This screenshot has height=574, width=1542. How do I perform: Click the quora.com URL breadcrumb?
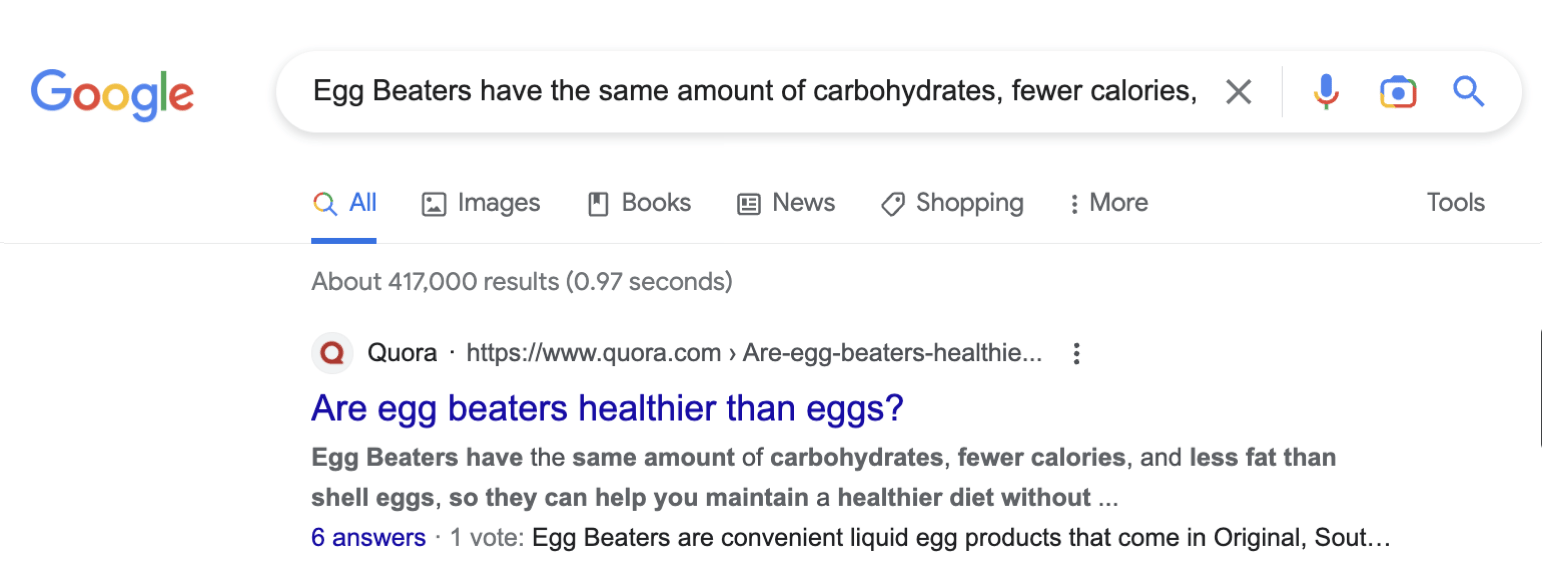click(x=754, y=353)
